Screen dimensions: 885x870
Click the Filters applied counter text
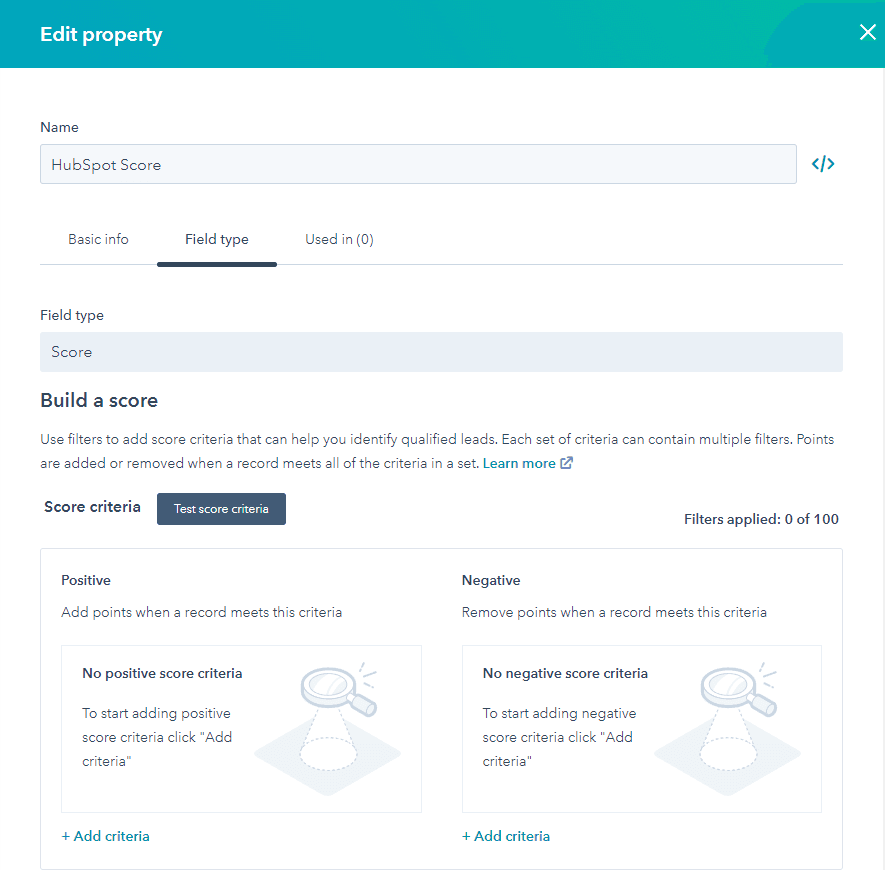coord(761,518)
